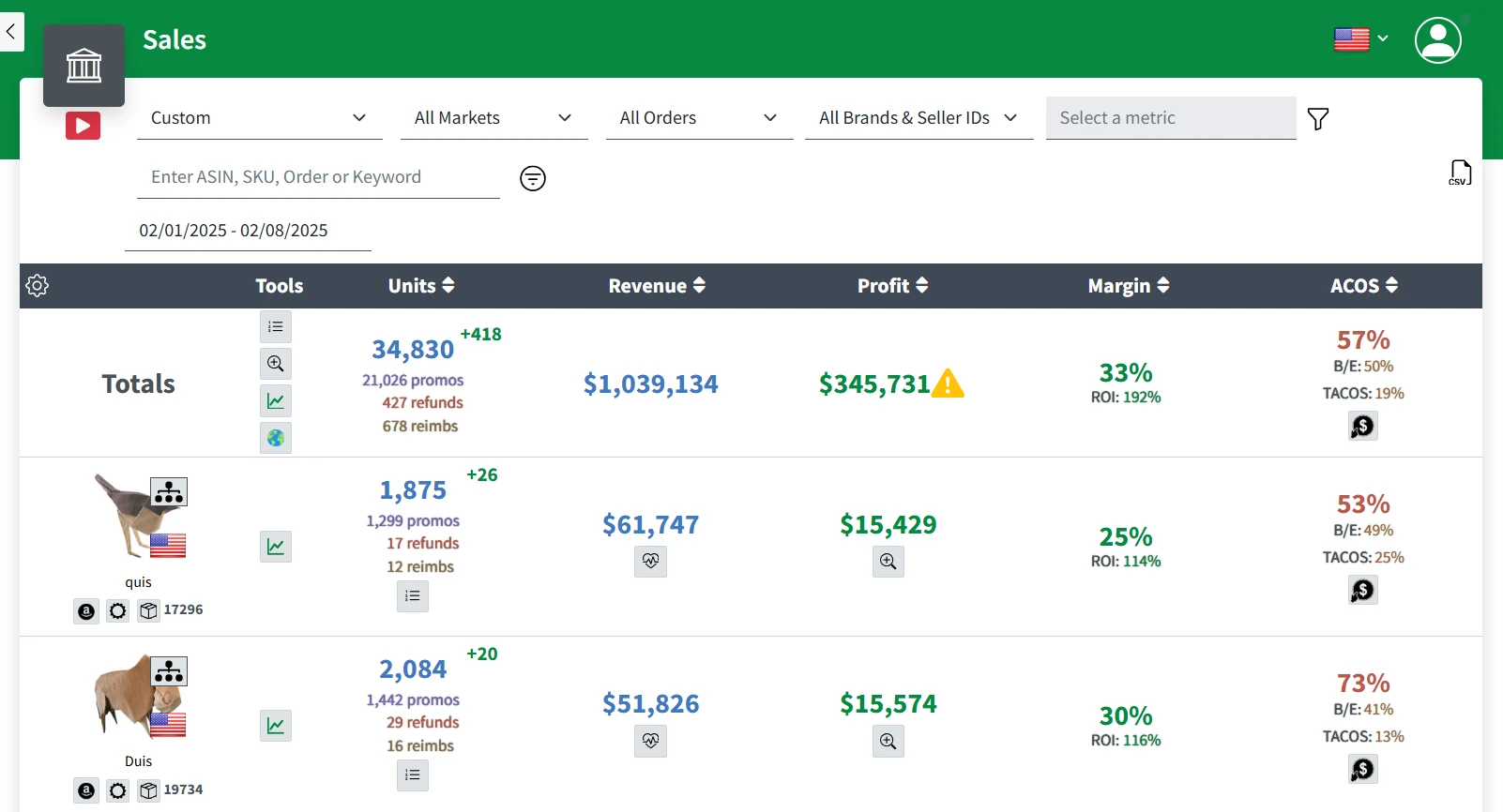Screen dimensions: 1503x812
Task: Click the ASIN, SKU, Order or Keyword search field
Action: point(318,177)
